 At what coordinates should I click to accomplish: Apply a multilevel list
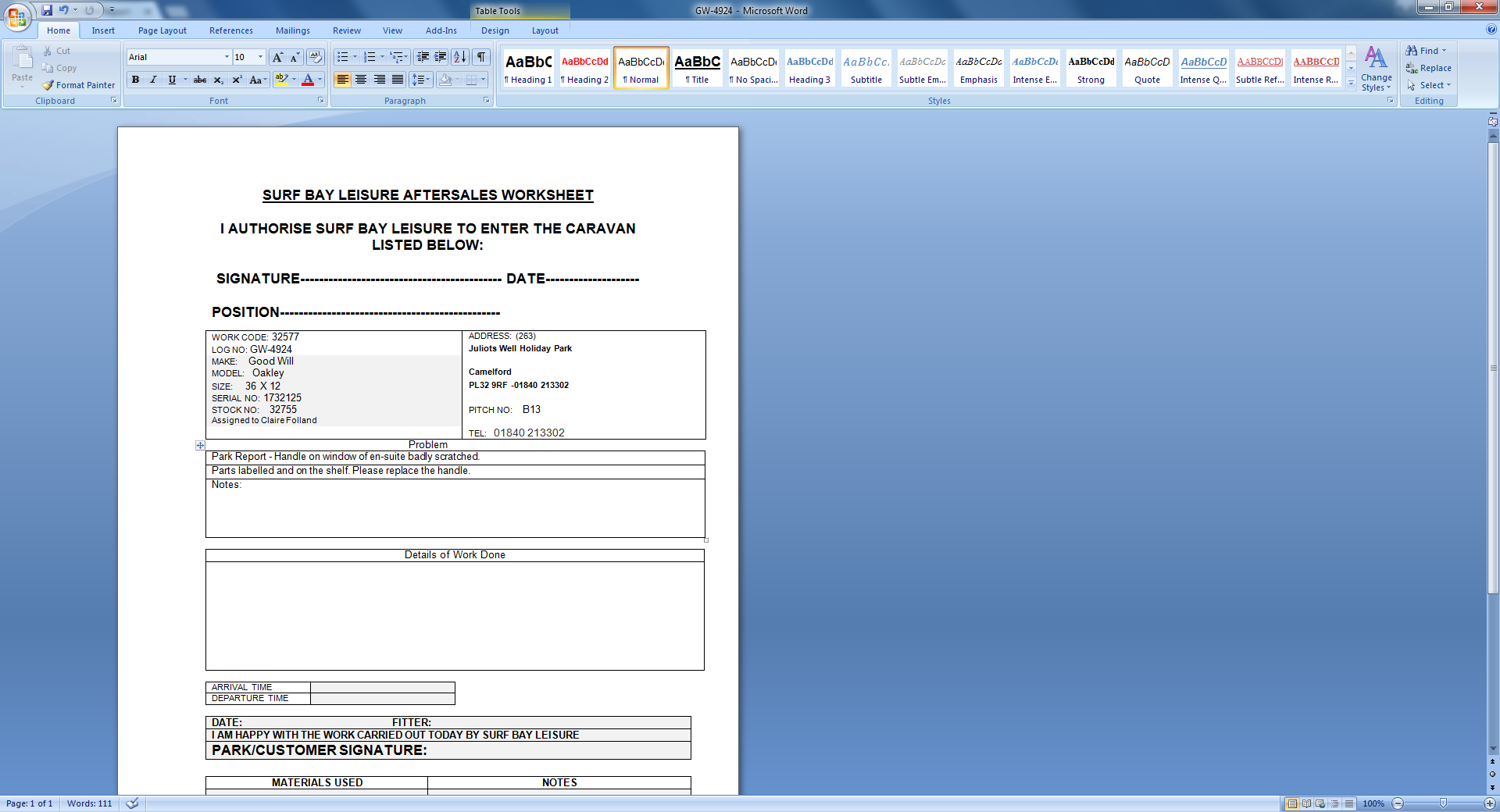click(x=397, y=57)
